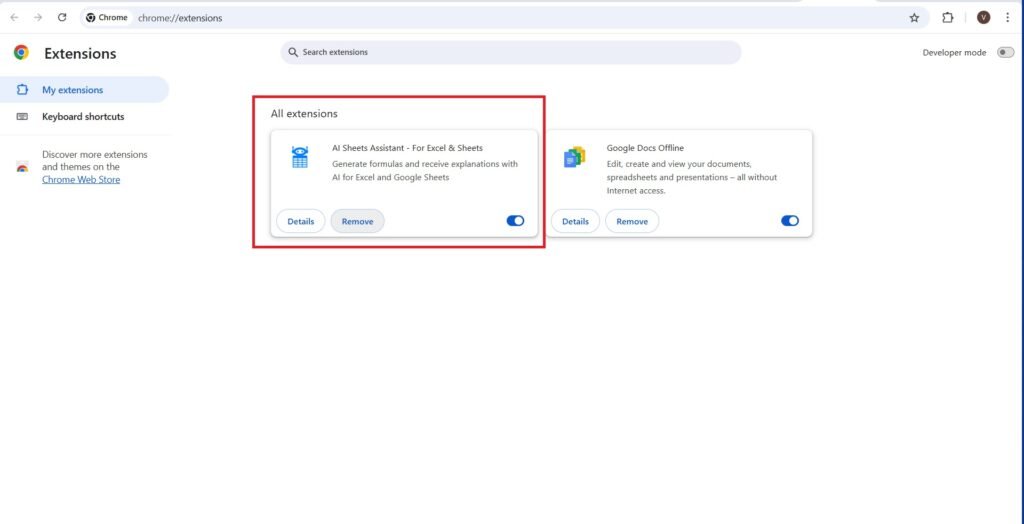Open the Extensions puzzle icon in toolbar
Viewport: 1024px width, 524px height.
tap(948, 18)
